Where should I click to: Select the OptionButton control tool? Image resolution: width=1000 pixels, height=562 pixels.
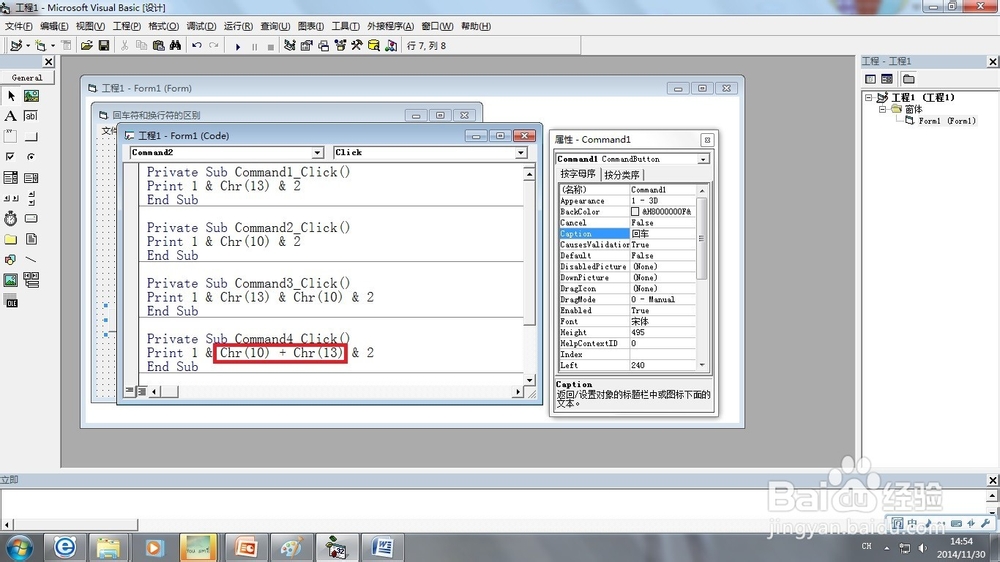click(31, 157)
